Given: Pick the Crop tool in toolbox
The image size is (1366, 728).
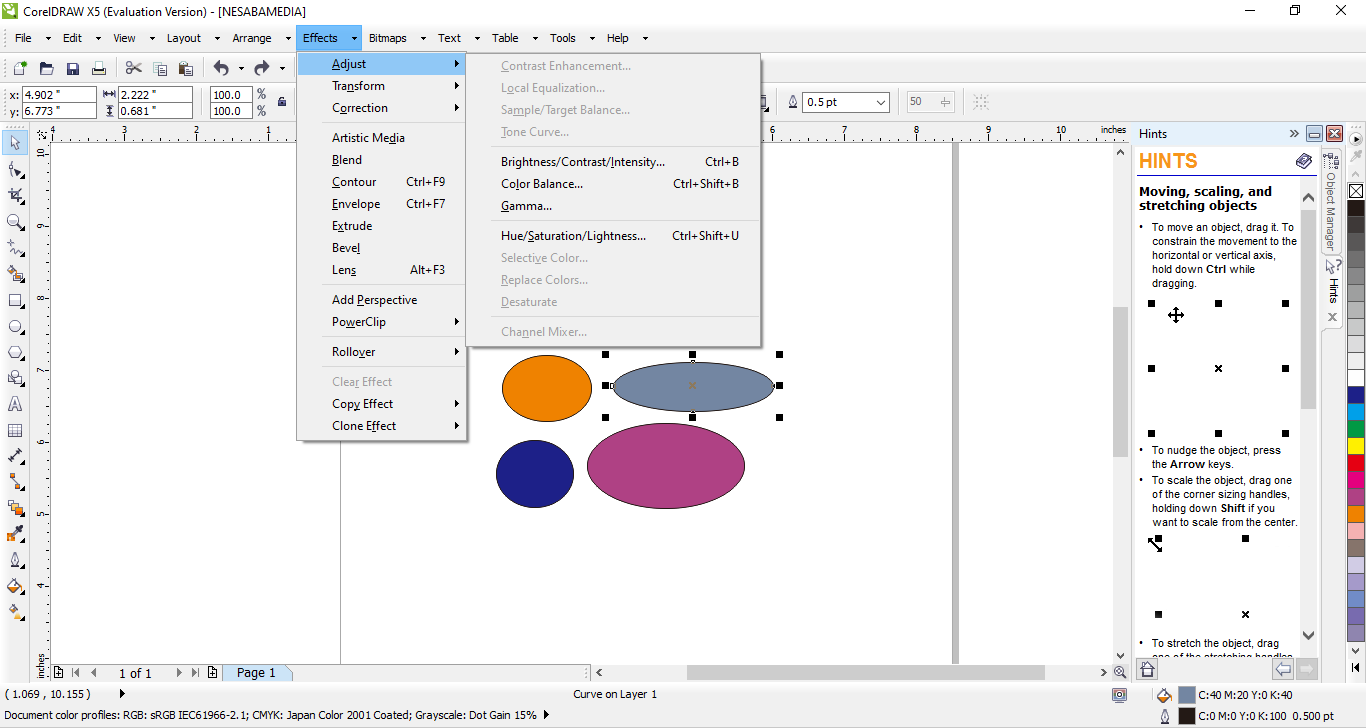Looking at the screenshot, I should [15, 196].
